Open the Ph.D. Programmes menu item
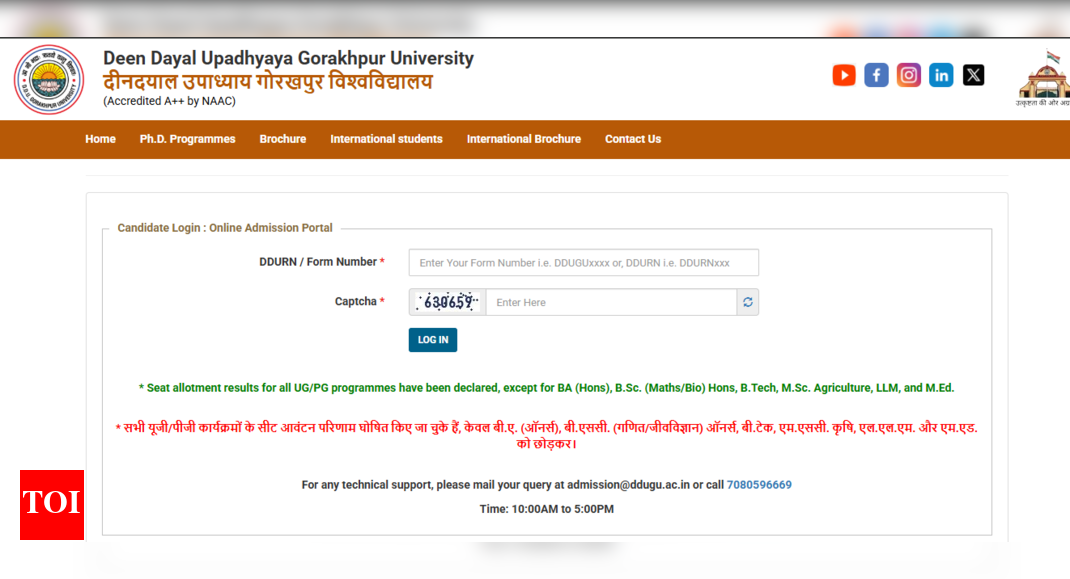The width and height of the screenshot is (1070, 579). click(188, 139)
